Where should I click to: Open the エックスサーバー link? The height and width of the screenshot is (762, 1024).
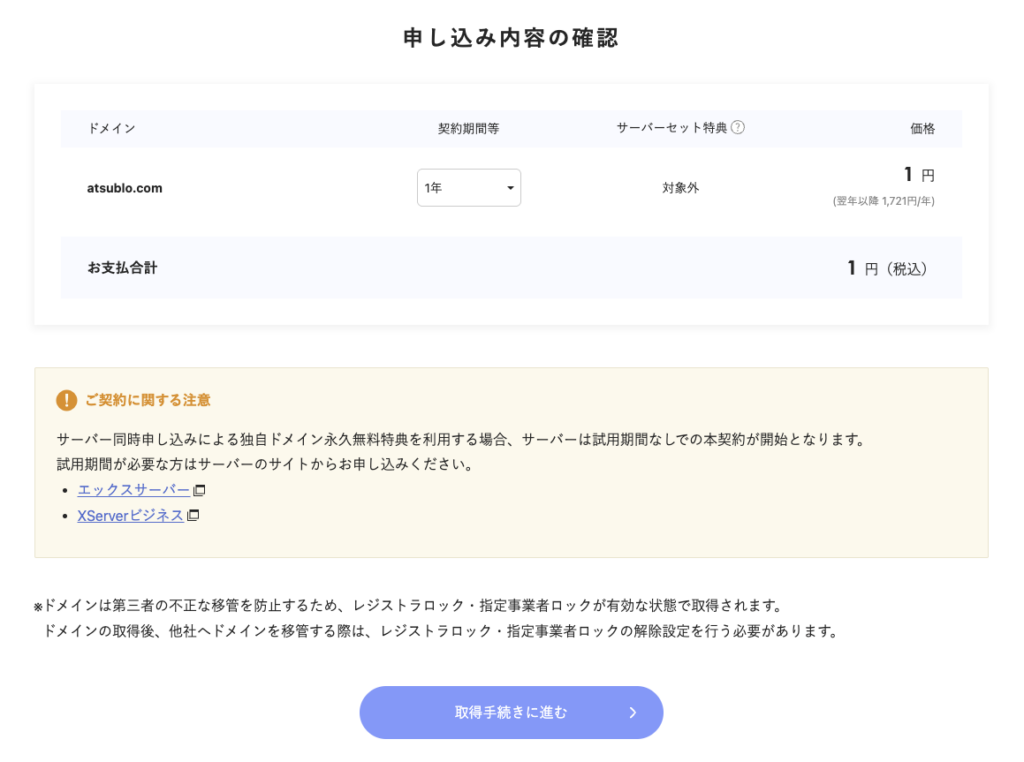(x=133, y=490)
